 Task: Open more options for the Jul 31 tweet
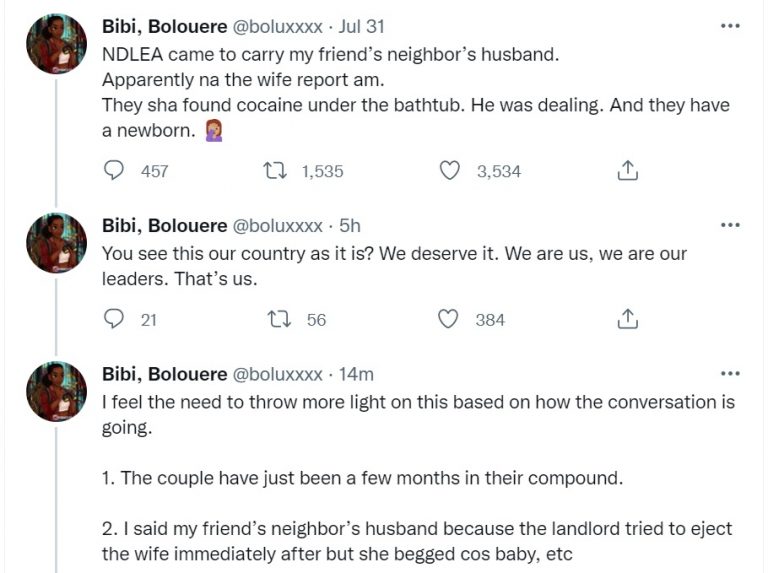730,26
